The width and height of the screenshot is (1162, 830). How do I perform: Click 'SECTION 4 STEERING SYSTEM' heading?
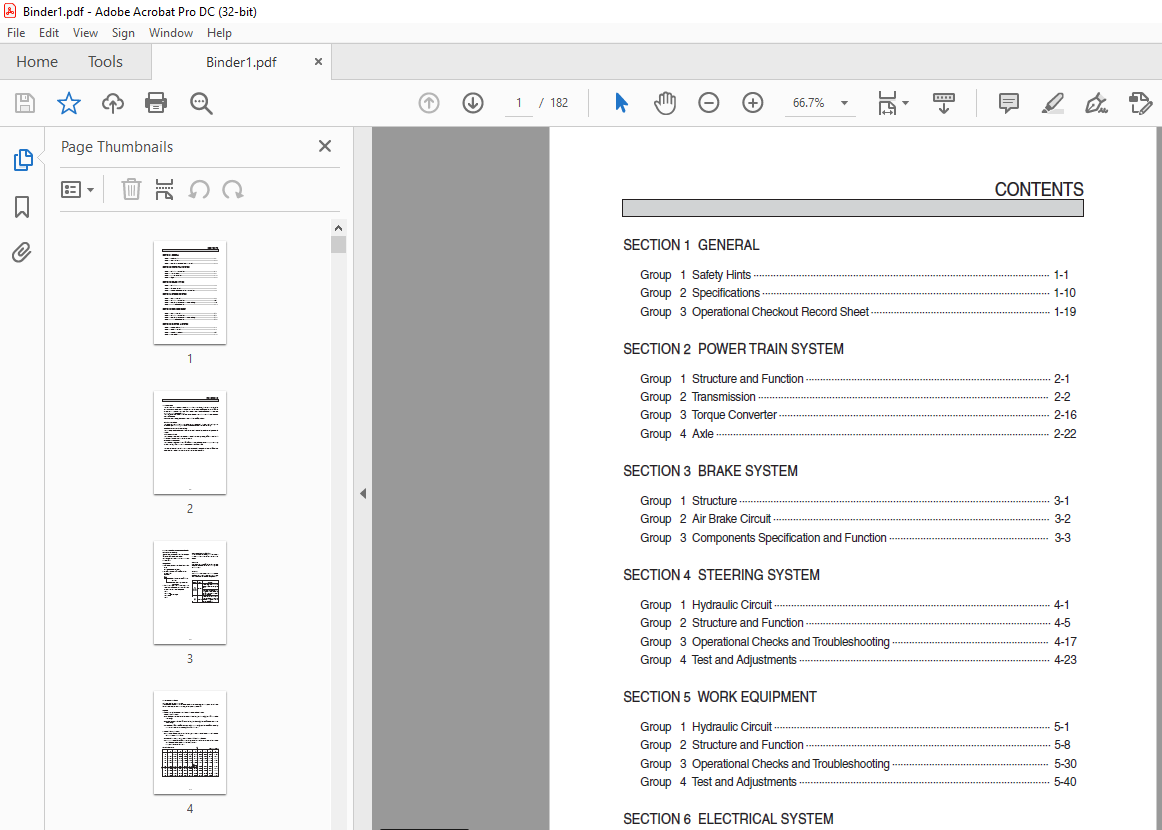[721, 575]
